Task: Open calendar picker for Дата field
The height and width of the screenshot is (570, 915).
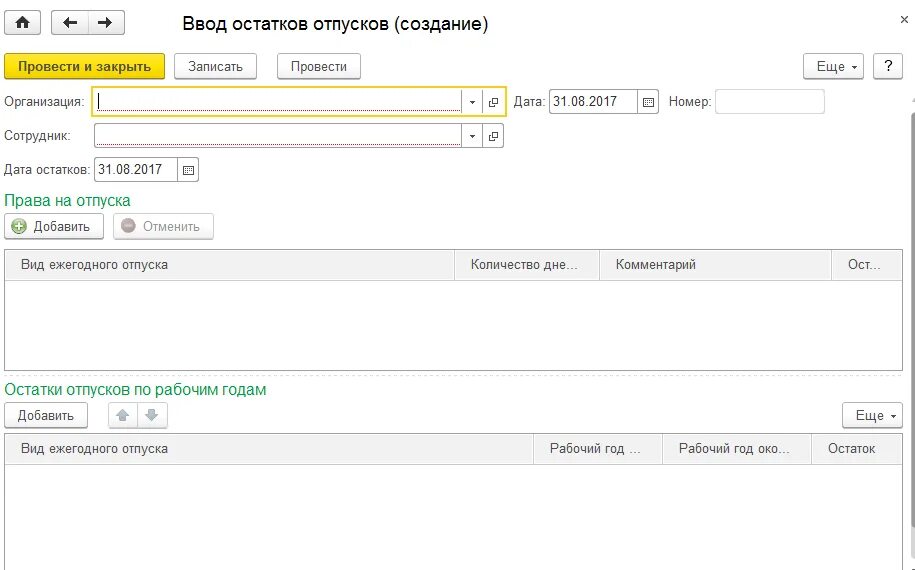Action: 648,102
